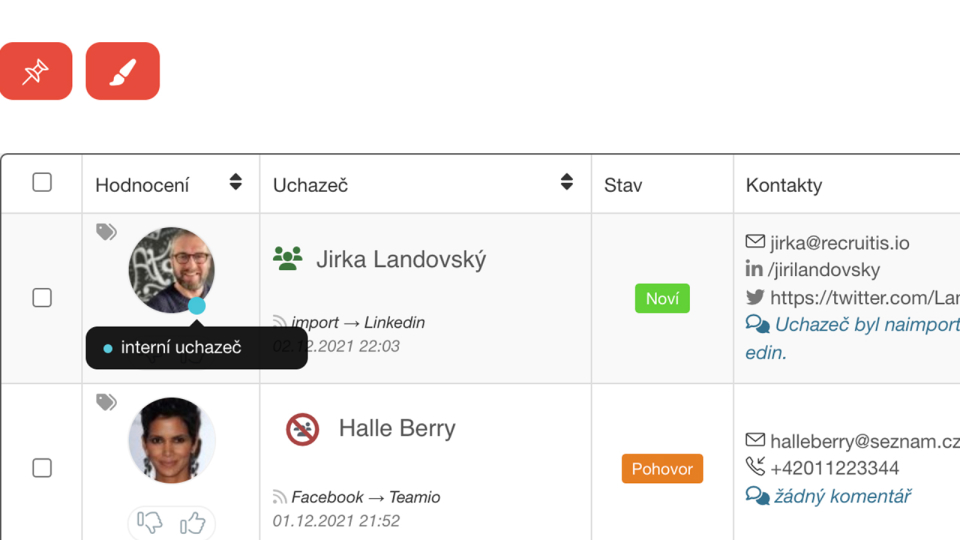This screenshot has width=961, height=540.
Task: Select the Jirka Landovský row checkbox
Action: (42, 298)
